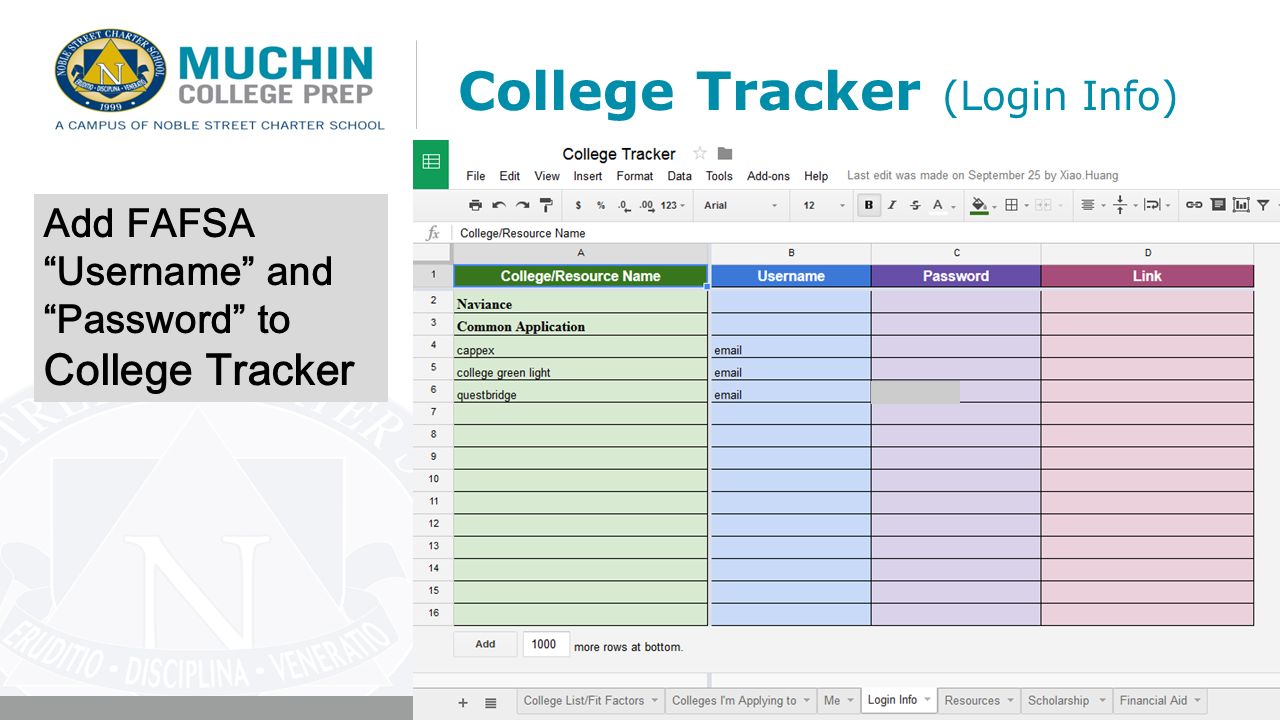
Task: Open the move-to-folder icon
Action: click(x=725, y=153)
